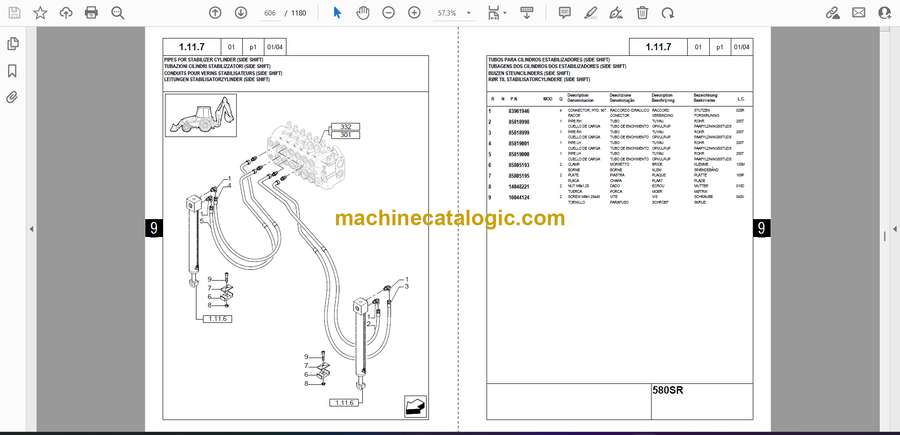Add a sticky note comment
The height and width of the screenshot is (435, 900).
pos(565,13)
